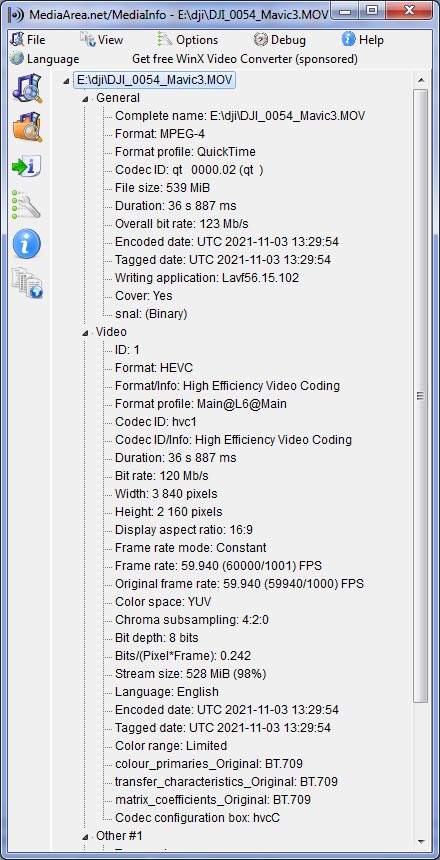Image resolution: width=440 pixels, height=860 pixels.
Task: Select the Format profile: Main@L6@Main row
Action: 201,404
